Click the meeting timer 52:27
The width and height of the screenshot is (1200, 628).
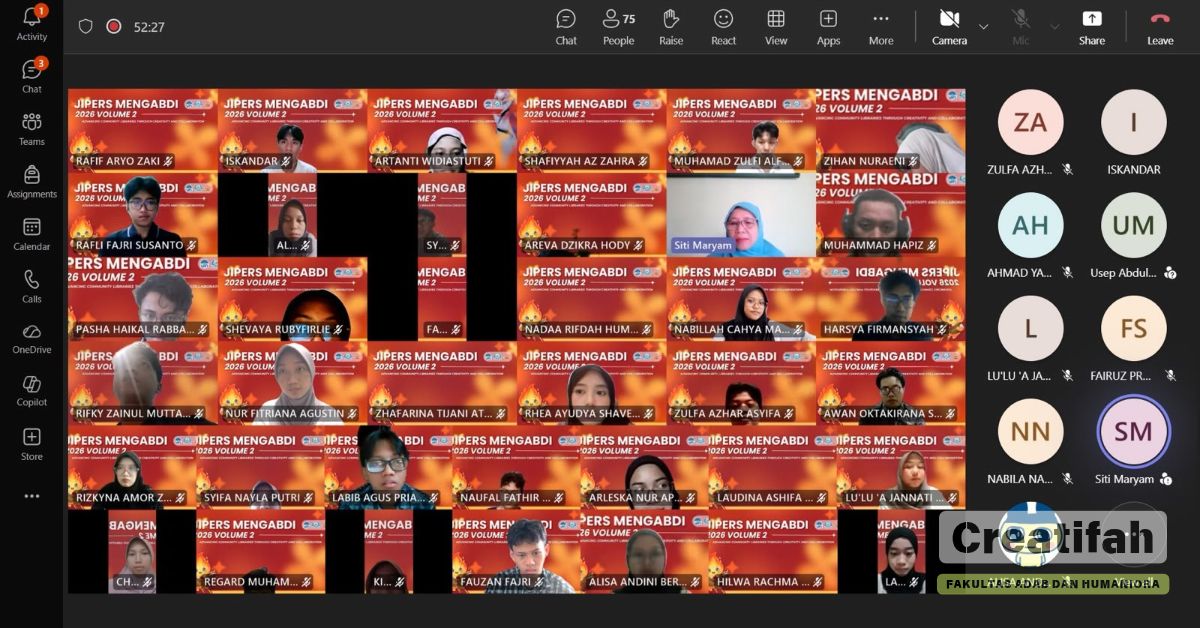tap(149, 27)
